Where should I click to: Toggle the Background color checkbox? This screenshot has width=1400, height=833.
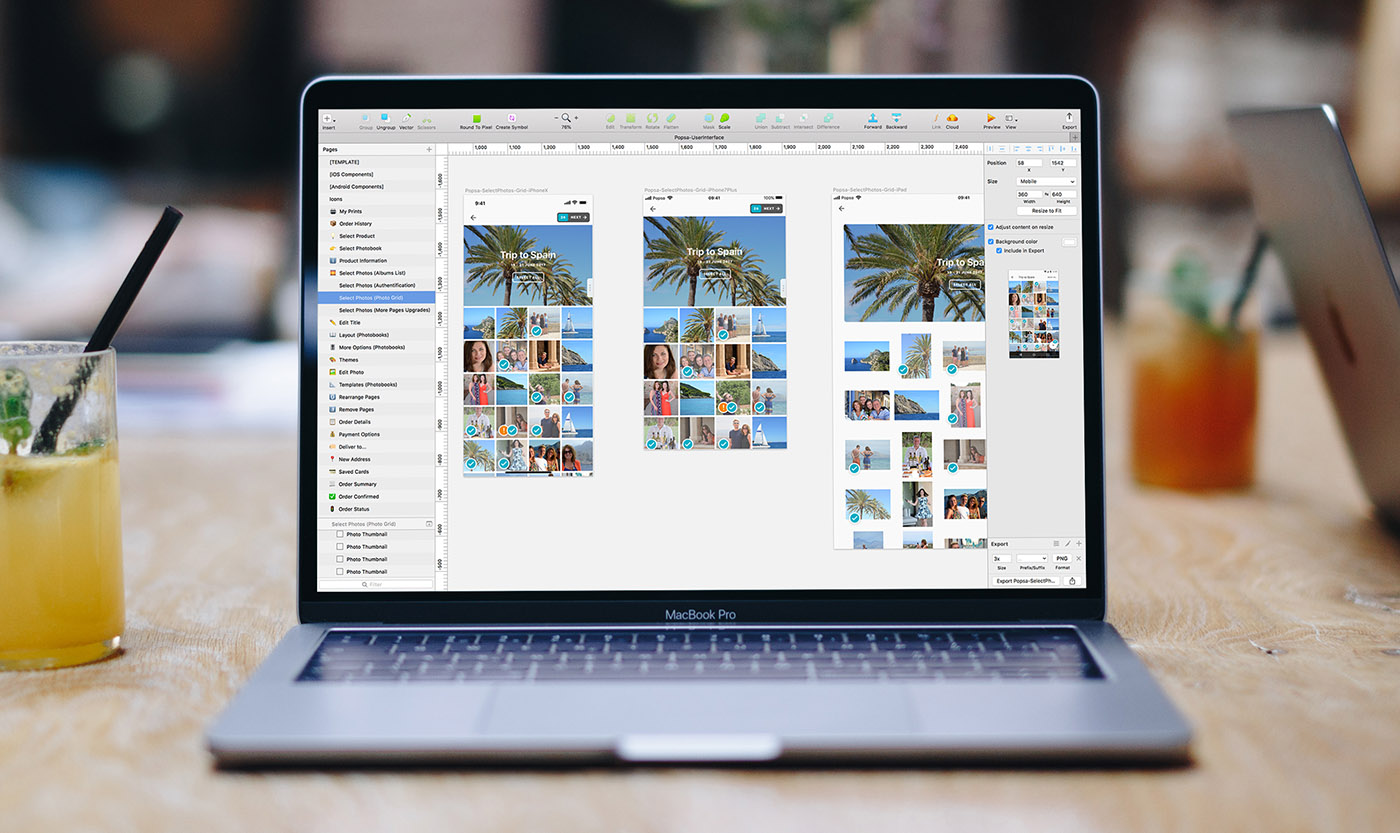pos(991,241)
